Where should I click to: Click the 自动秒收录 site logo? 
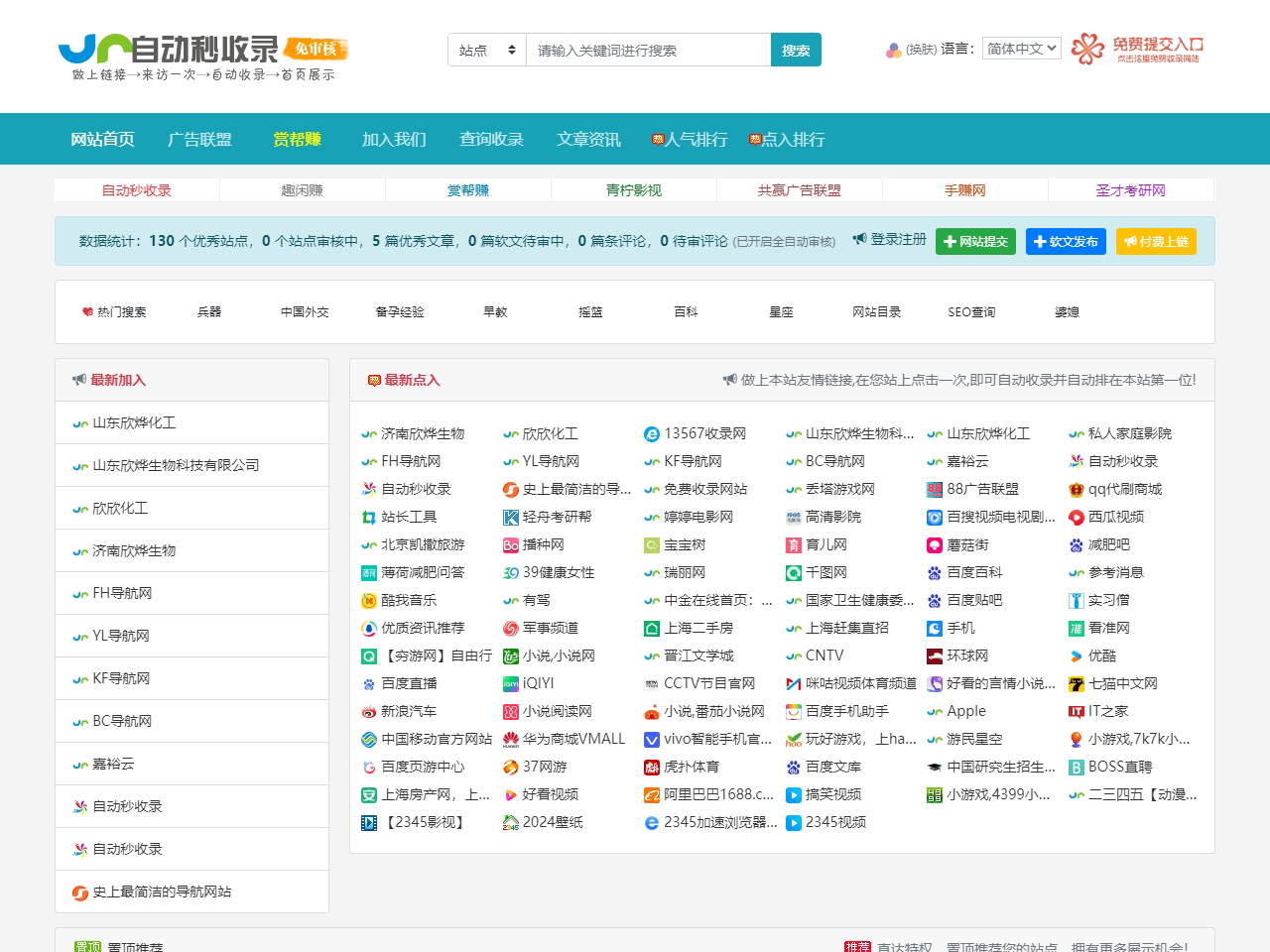point(202,56)
